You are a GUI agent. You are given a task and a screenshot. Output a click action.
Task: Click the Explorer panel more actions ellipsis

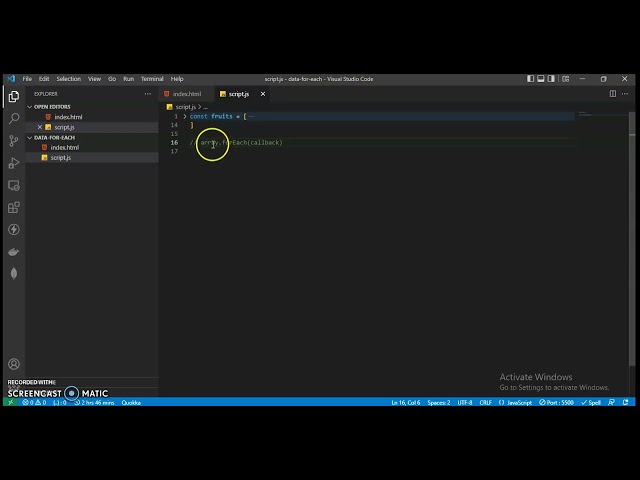point(148,94)
